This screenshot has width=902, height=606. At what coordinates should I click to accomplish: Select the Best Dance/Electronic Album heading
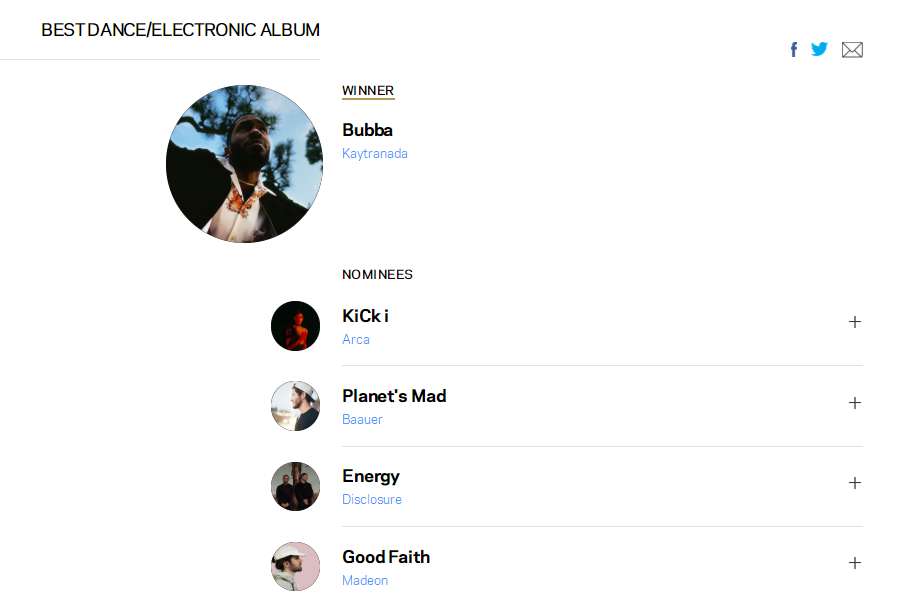click(x=180, y=30)
